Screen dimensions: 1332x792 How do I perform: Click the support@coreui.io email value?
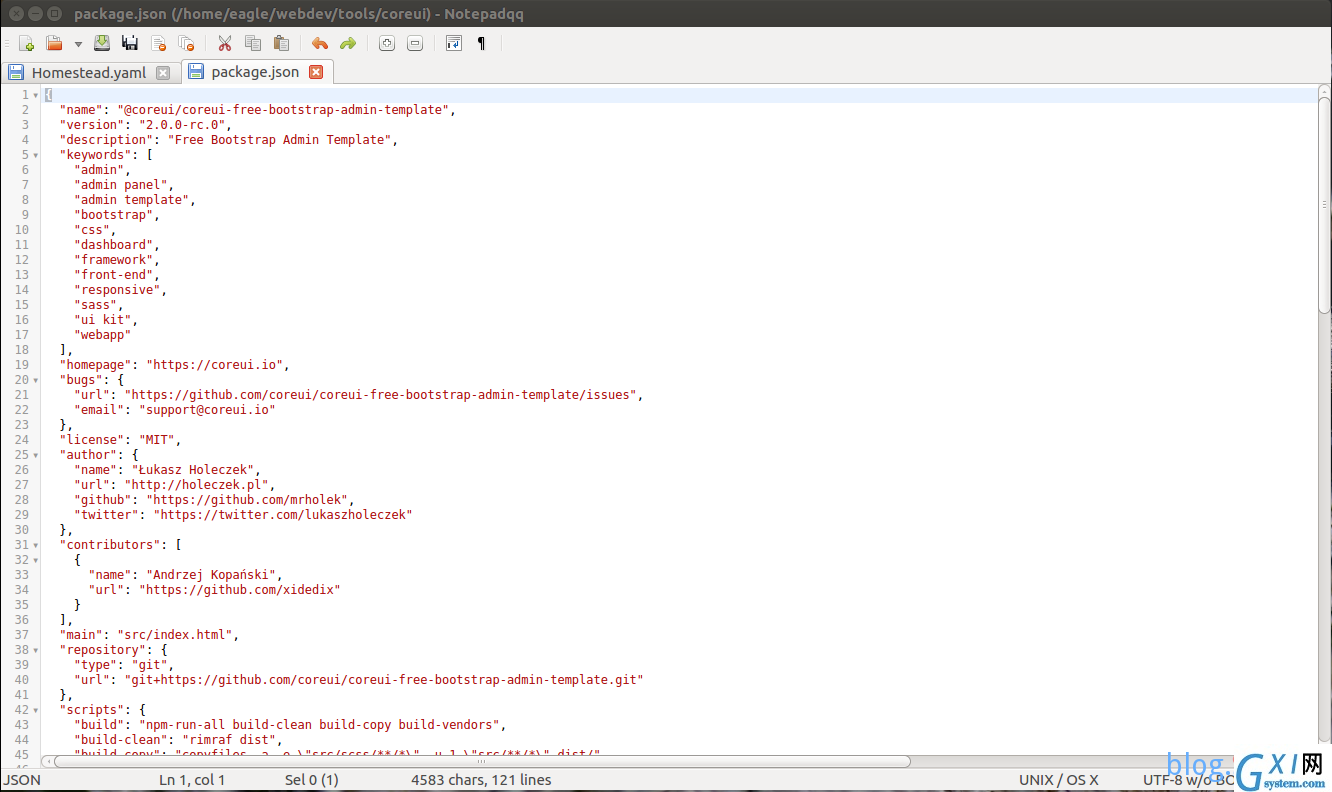coord(207,410)
